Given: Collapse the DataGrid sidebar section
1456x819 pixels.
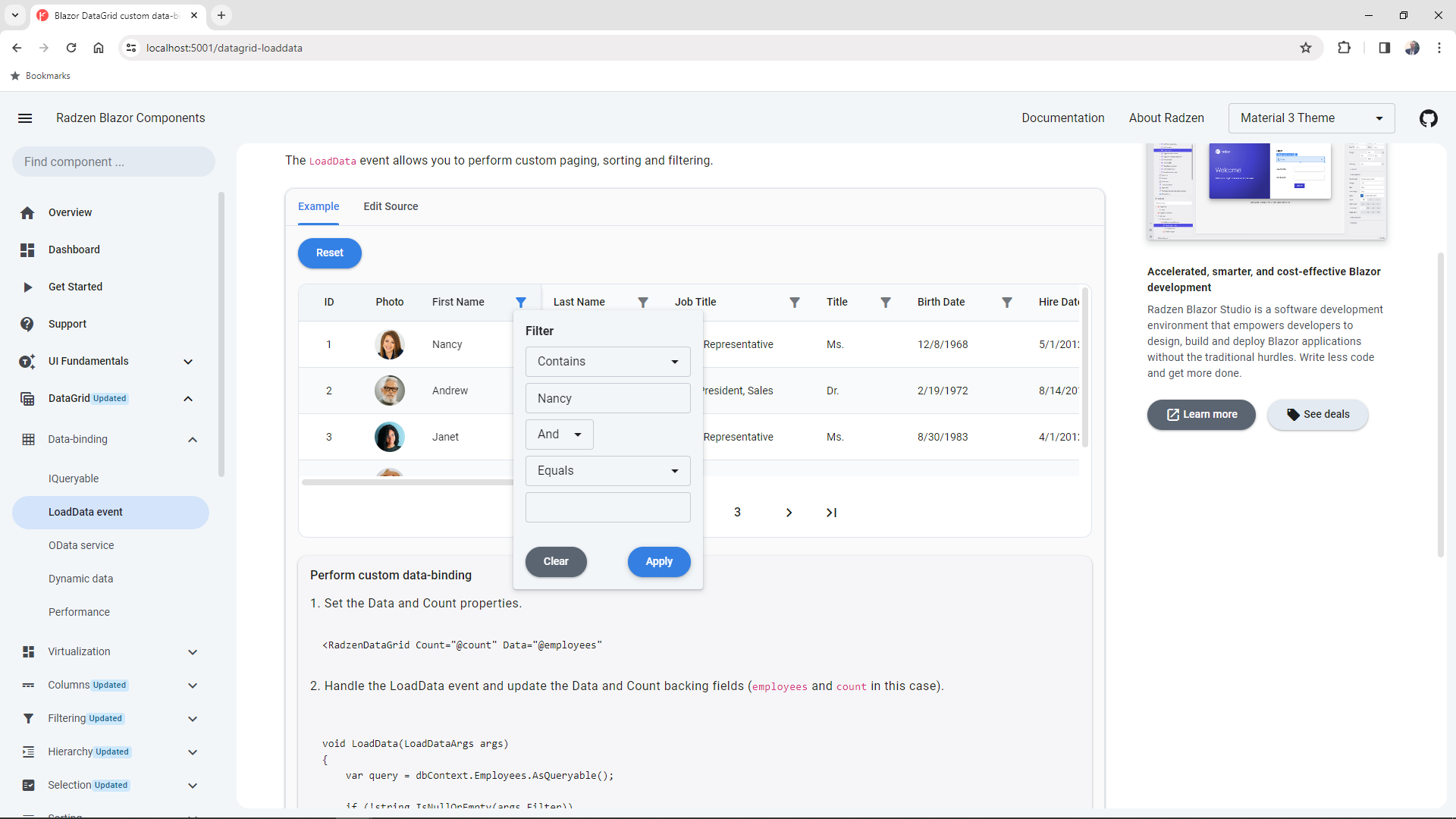Looking at the screenshot, I should [x=188, y=398].
